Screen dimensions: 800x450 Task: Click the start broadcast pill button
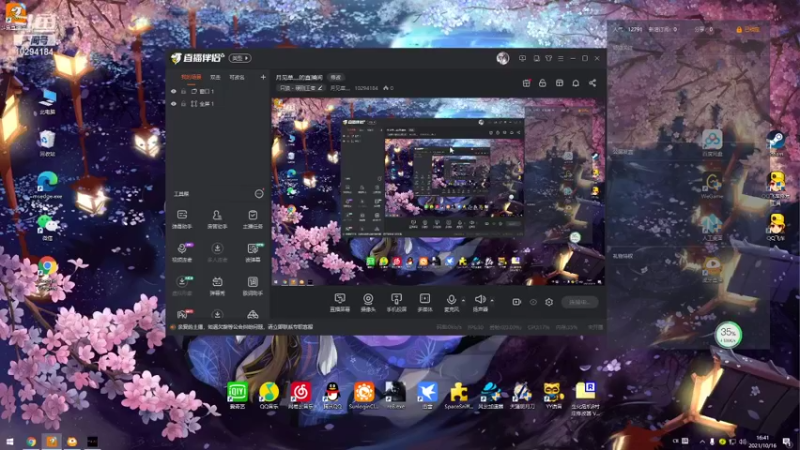click(580, 302)
